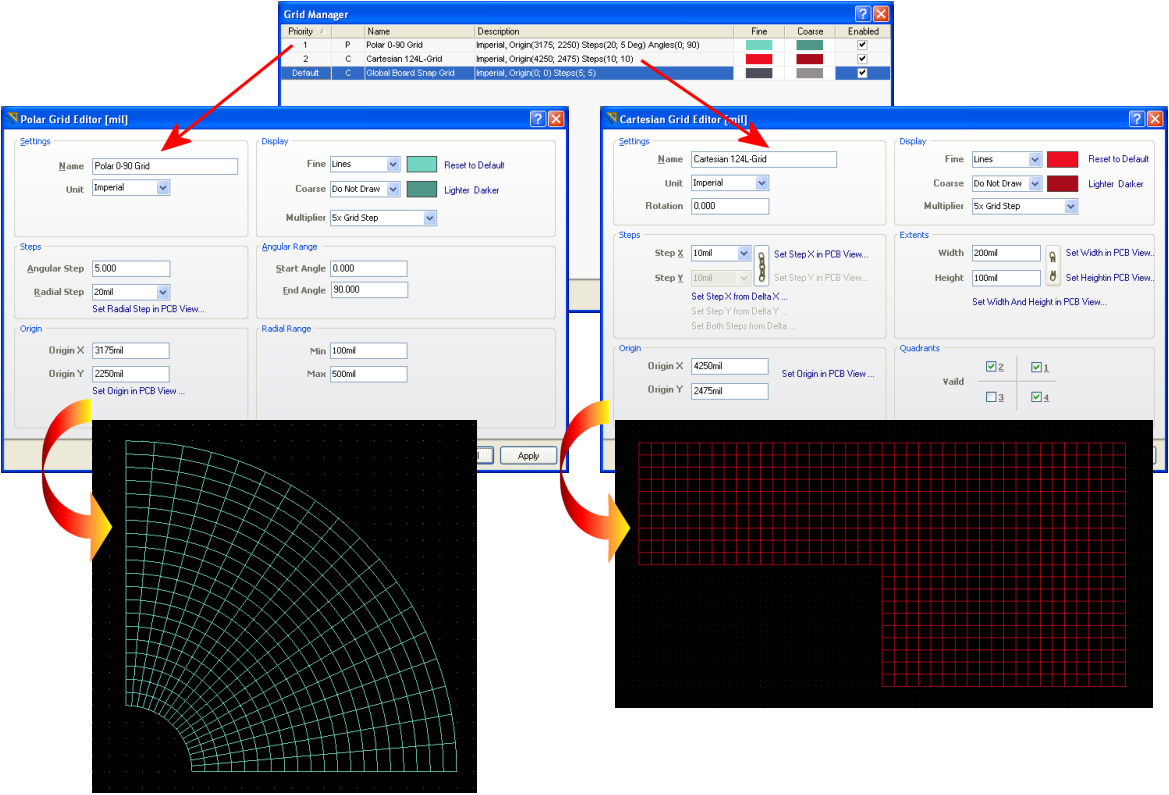
Task: Disable the Polar 0-90 Grid enabled checkbox
Action: (x=862, y=45)
